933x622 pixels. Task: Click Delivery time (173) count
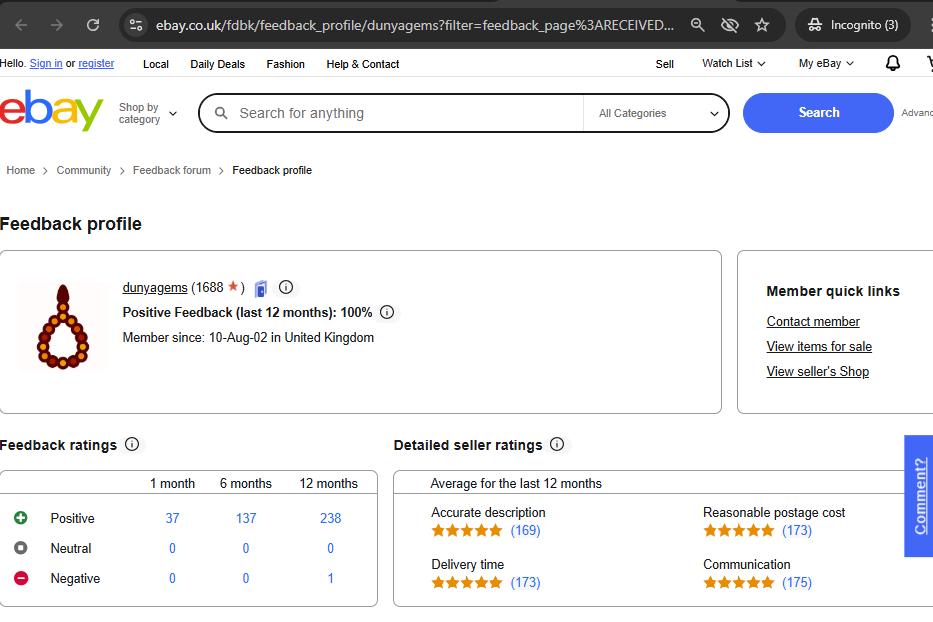(525, 582)
